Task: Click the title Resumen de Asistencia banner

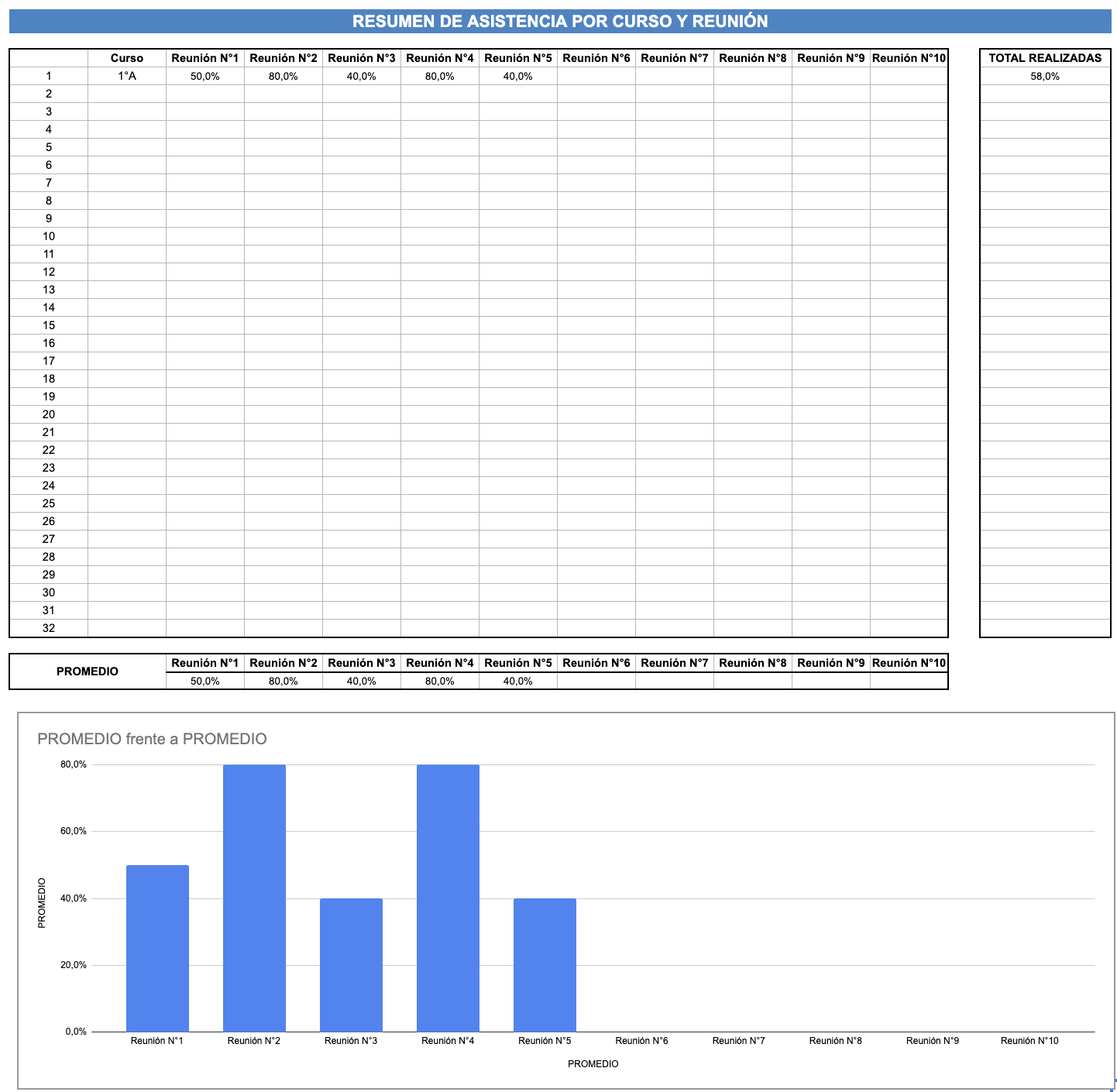Action: click(560, 21)
